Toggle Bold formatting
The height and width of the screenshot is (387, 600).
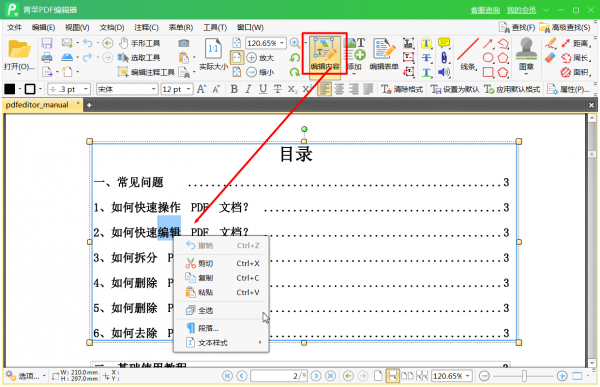(x=234, y=89)
